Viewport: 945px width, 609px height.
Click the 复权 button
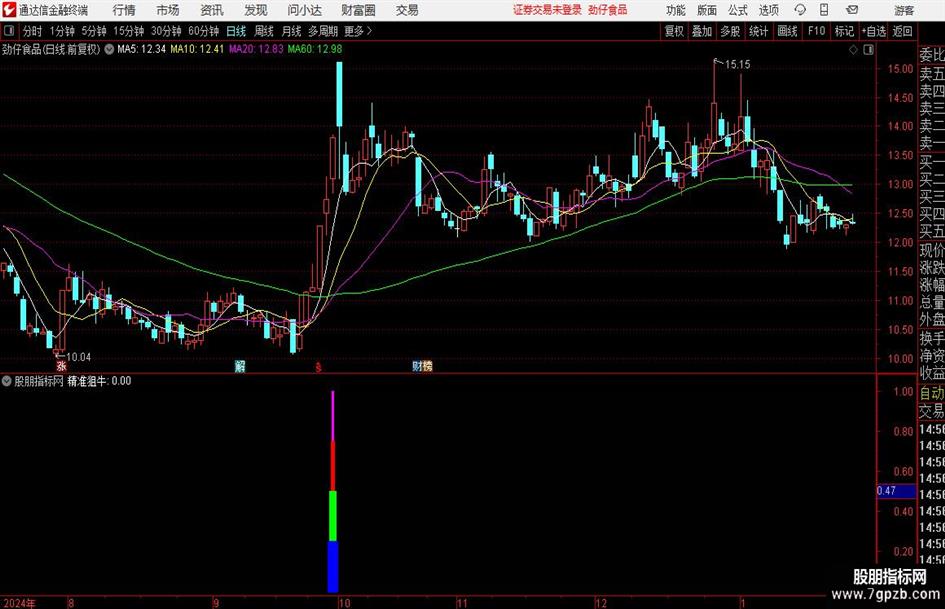pos(674,31)
